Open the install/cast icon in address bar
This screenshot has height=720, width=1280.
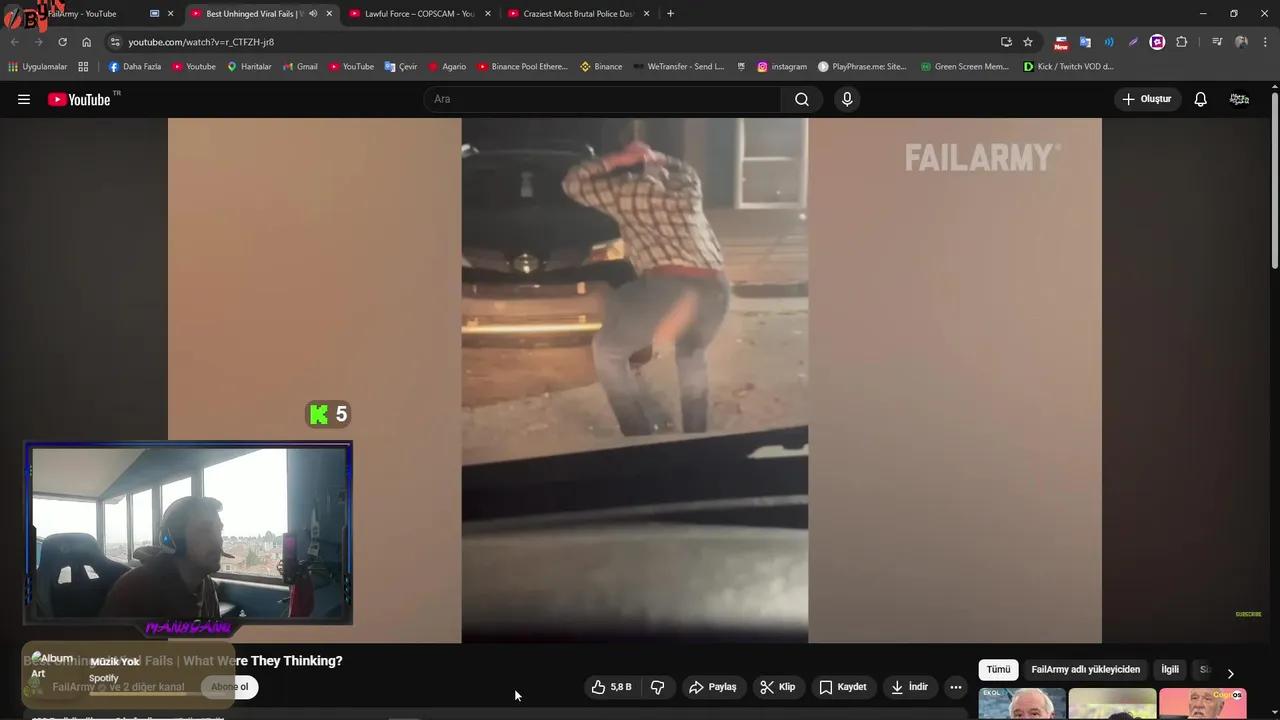(1006, 42)
